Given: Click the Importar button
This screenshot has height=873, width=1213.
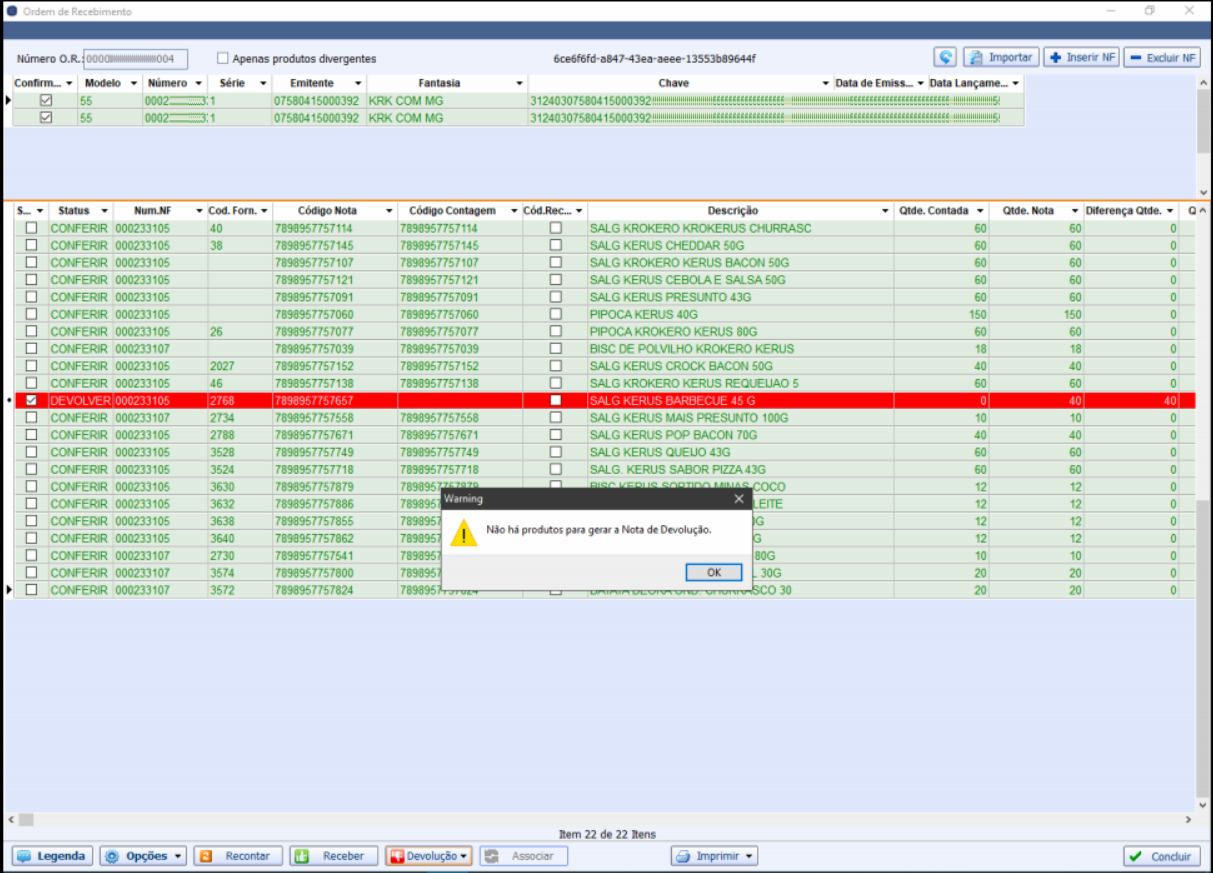Looking at the screenshot, I should coord(1000,58).
